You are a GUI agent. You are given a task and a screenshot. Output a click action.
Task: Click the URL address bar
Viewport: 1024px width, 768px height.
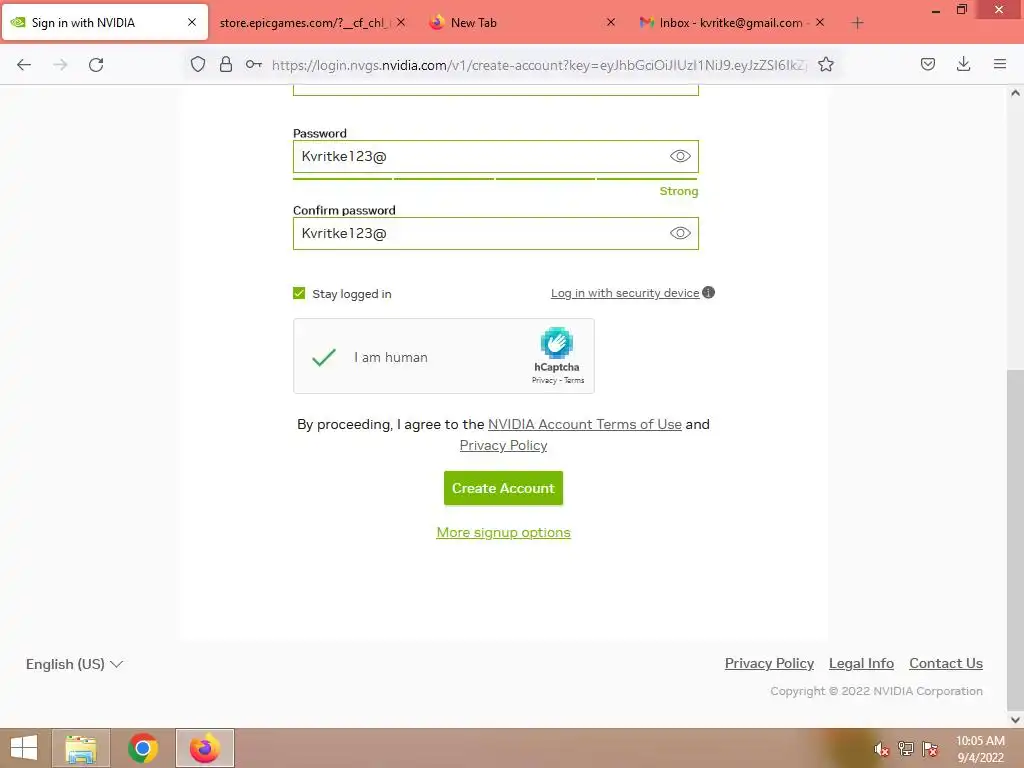[x=539, y=65]
